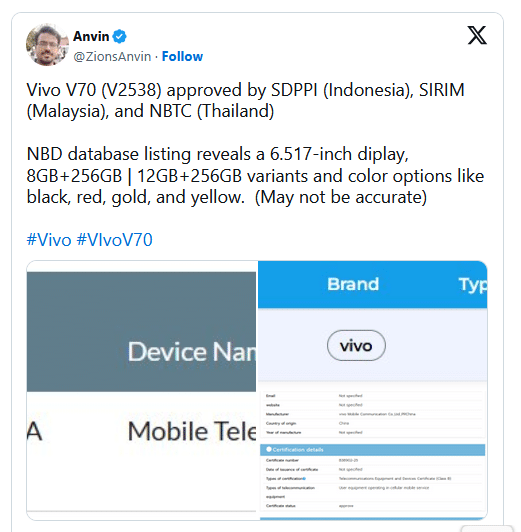Open the Anvin display name link
The image size is (521, 532).
coord(91,36)
